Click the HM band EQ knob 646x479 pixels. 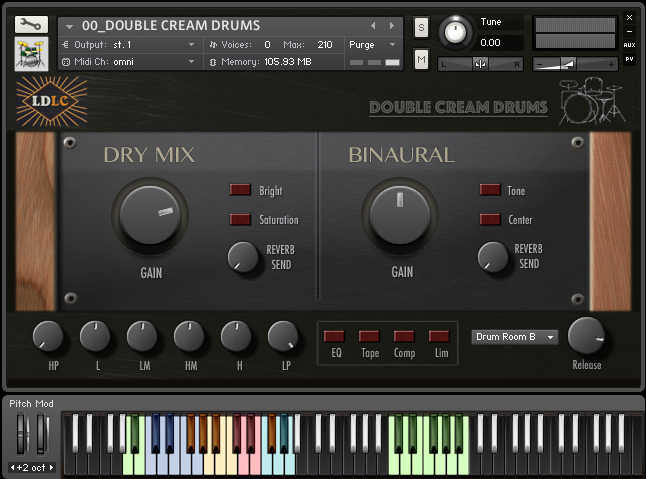189,336
